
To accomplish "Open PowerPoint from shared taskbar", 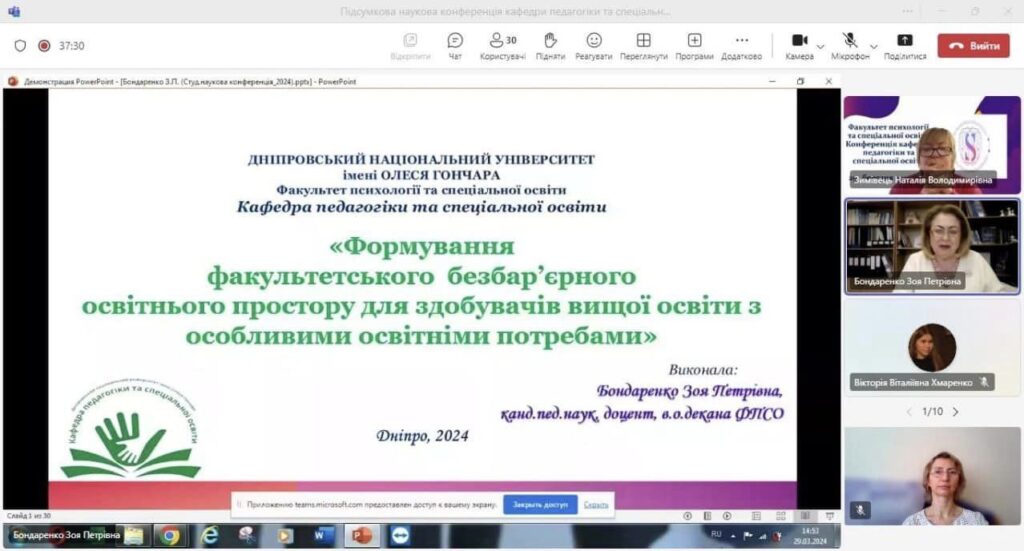I will coord(361,536).
